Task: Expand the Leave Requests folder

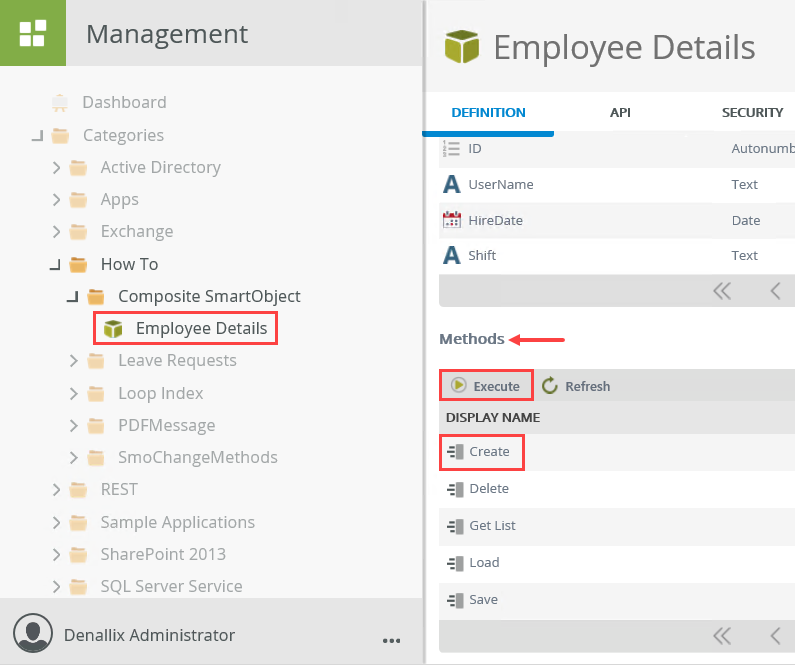Action: pyautogui.click(x=74, y=361)
